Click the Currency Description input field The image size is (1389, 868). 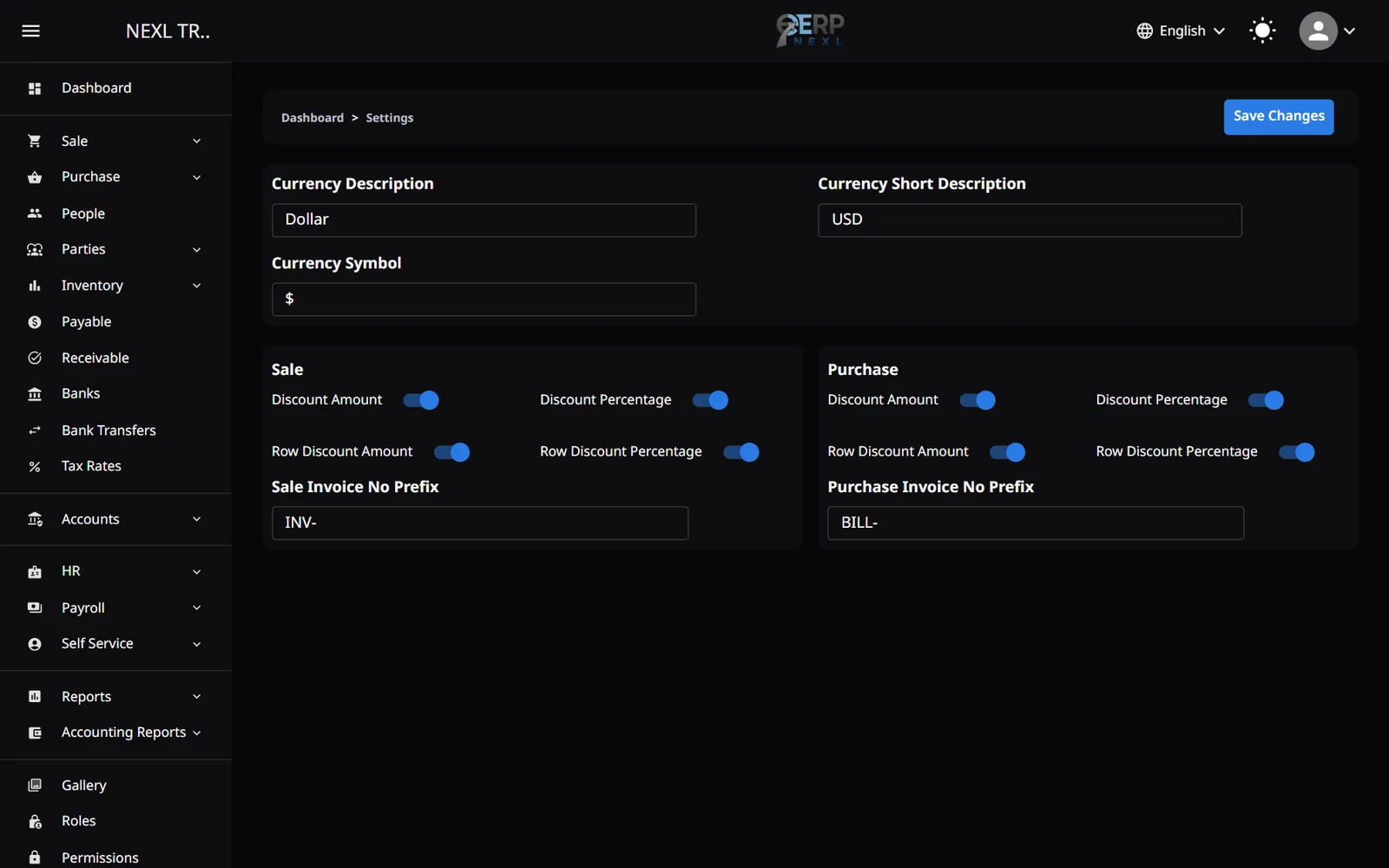(484, 220)
